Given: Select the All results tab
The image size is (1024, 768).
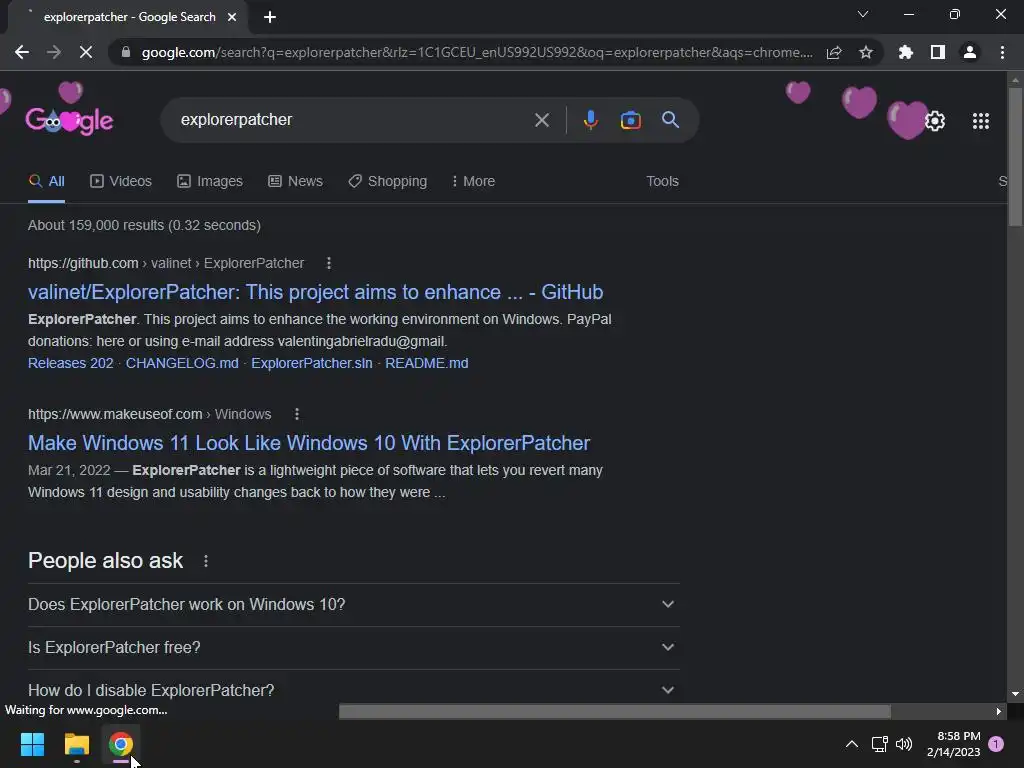Looking at the screenshot, I should coord(46,182).
